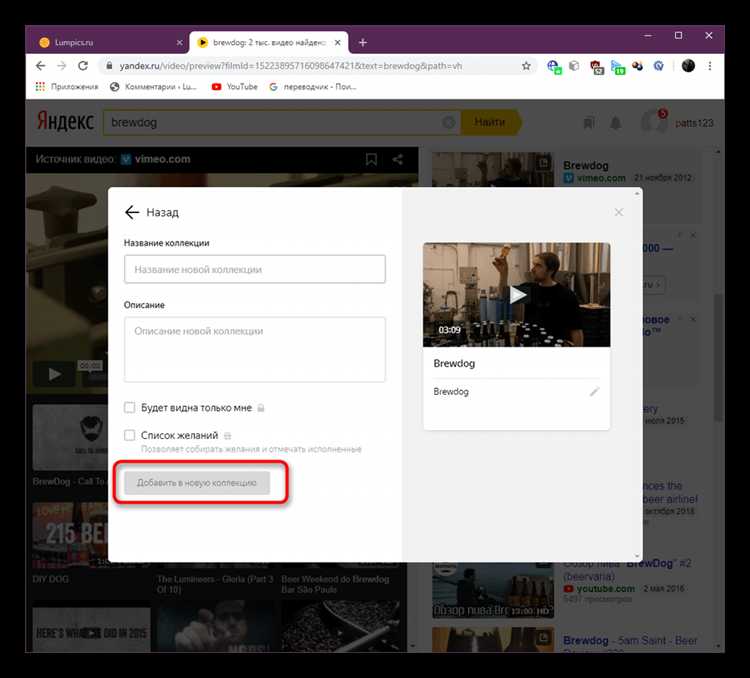Open the HERE'S WHAT video thumbnail
Screen dimensions: 750x678
[91, 630]
